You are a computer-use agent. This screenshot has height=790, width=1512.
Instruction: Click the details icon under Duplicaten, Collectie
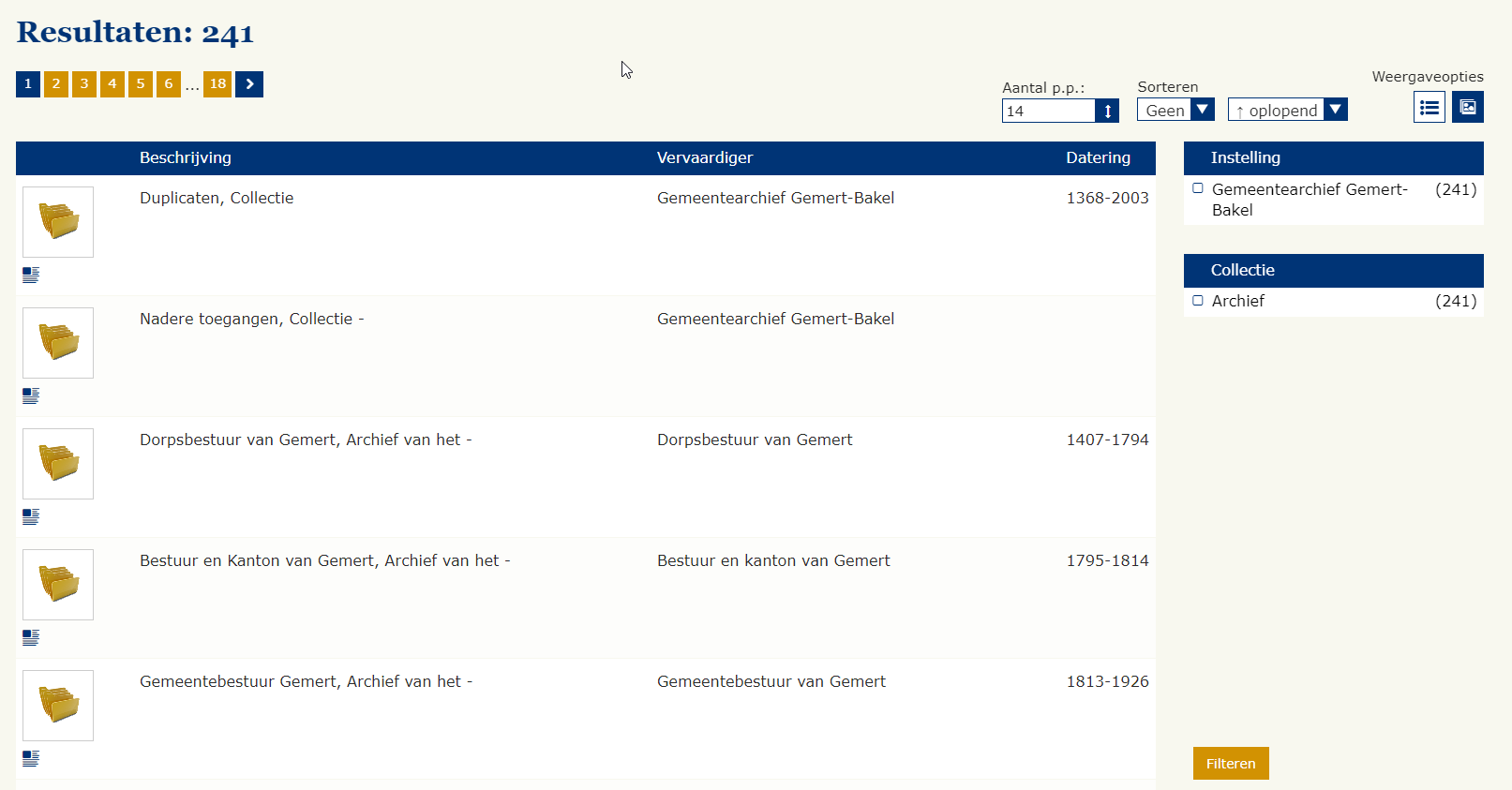pos(31,275)
